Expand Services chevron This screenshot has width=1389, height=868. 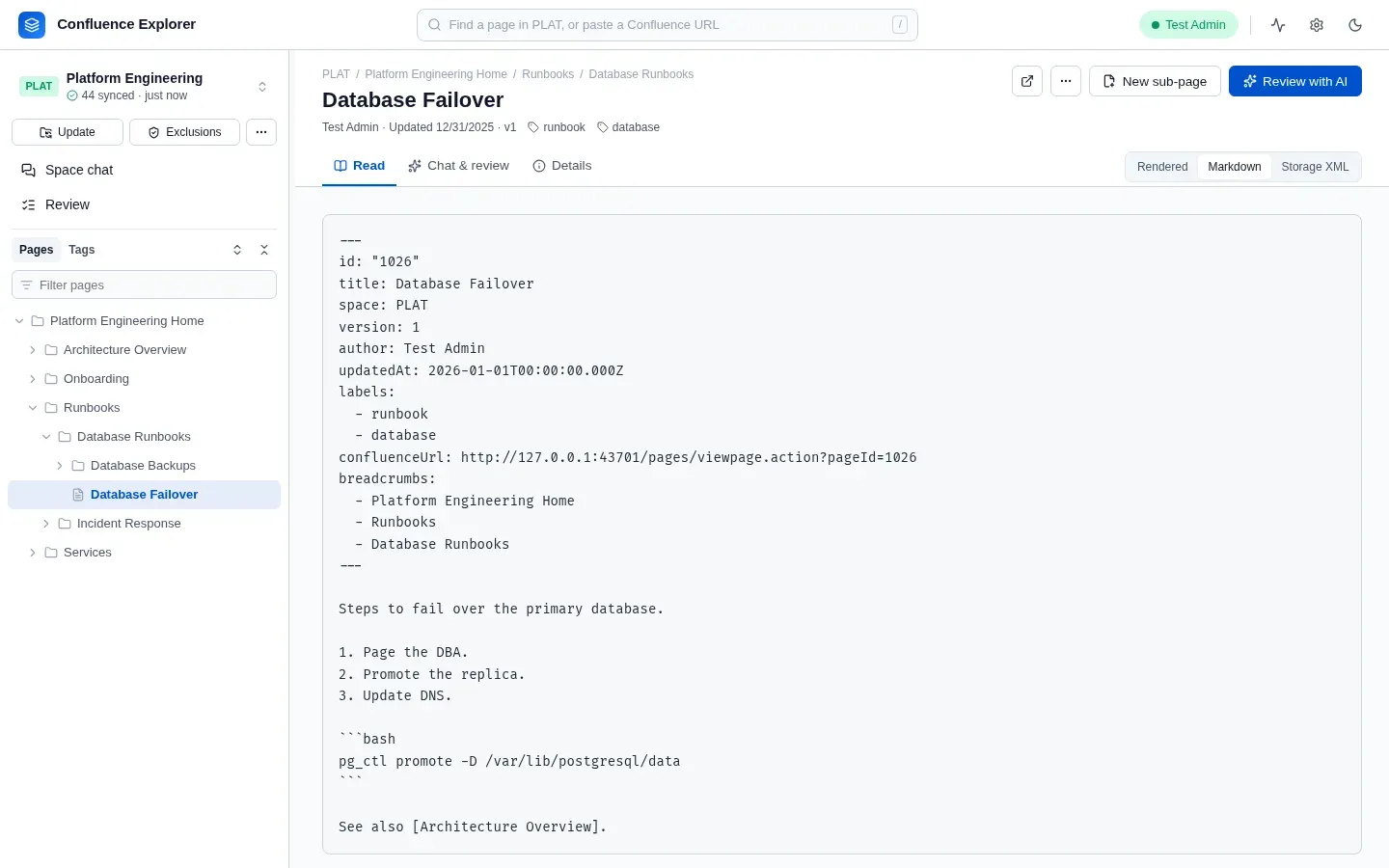pyautogui.click(x=33, y=553)
